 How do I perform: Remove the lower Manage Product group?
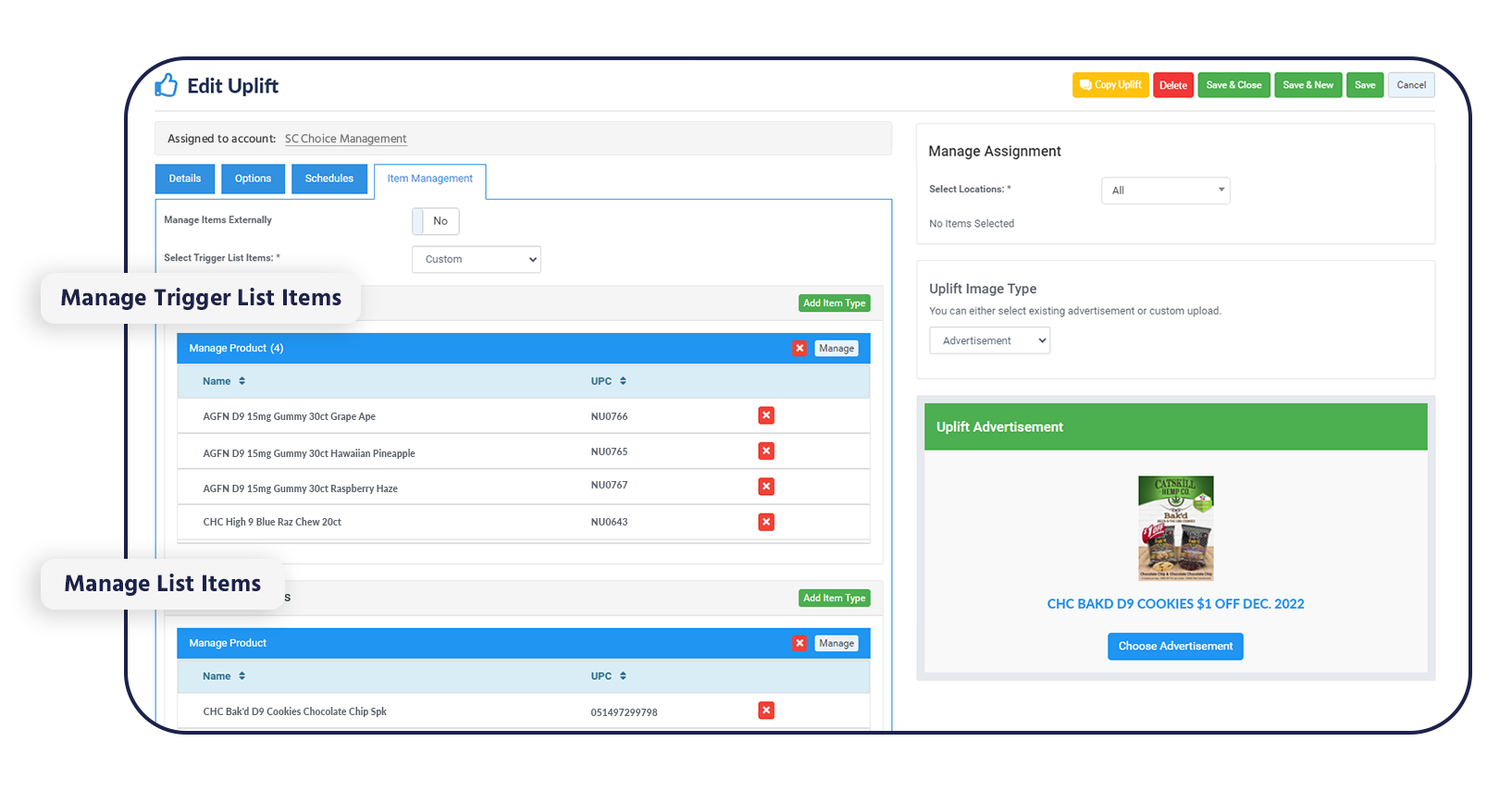tap(799, 643)
